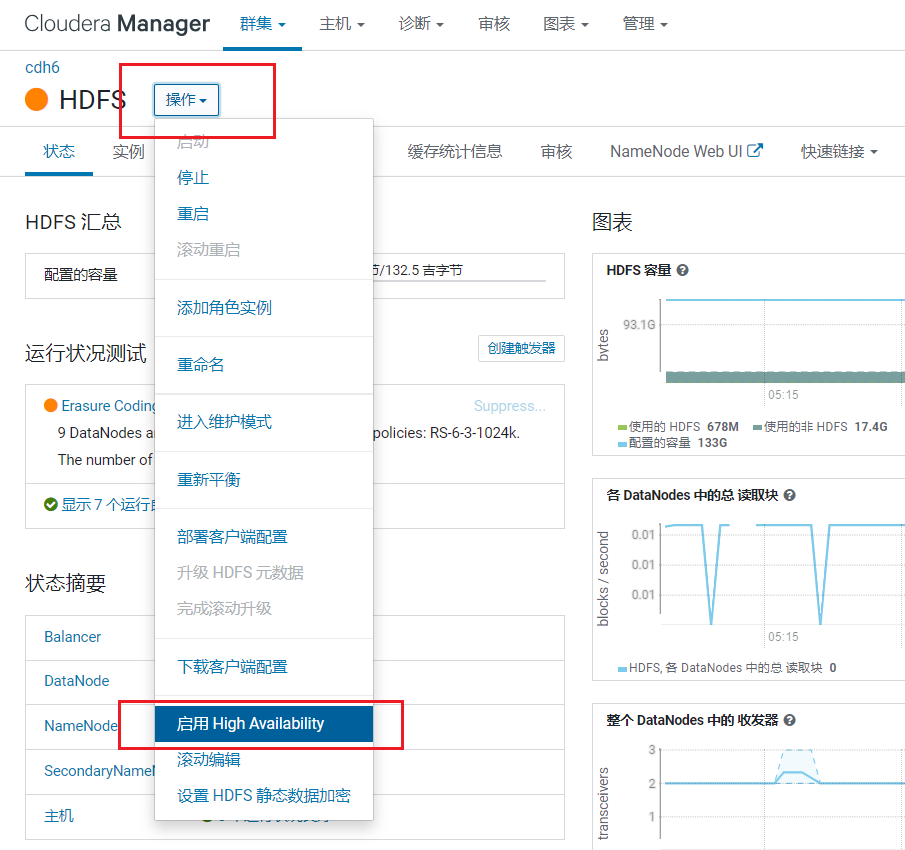Click the Cloudera Manager logo

coord(117,24)
